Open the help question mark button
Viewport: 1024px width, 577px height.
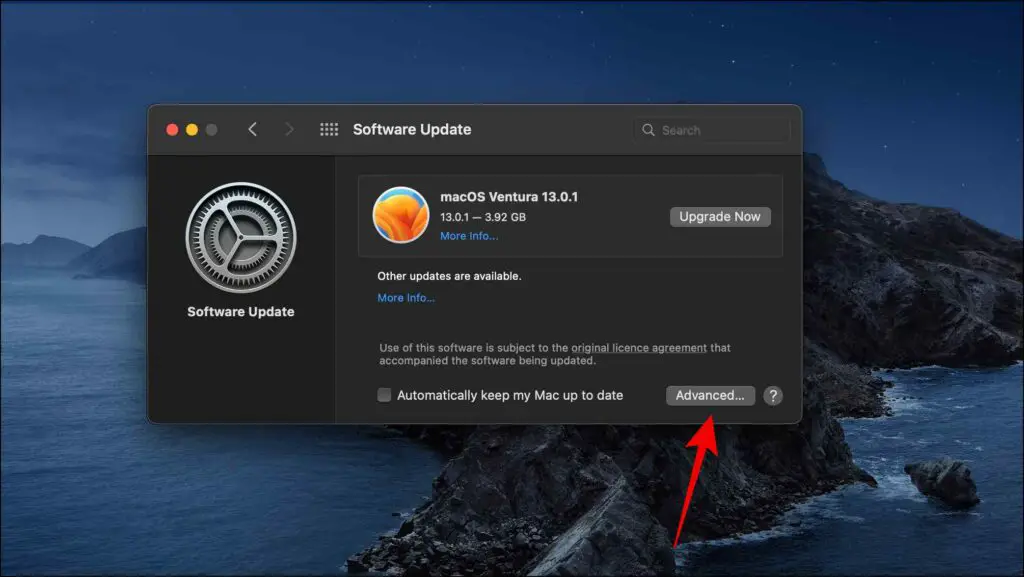point(773,396)
